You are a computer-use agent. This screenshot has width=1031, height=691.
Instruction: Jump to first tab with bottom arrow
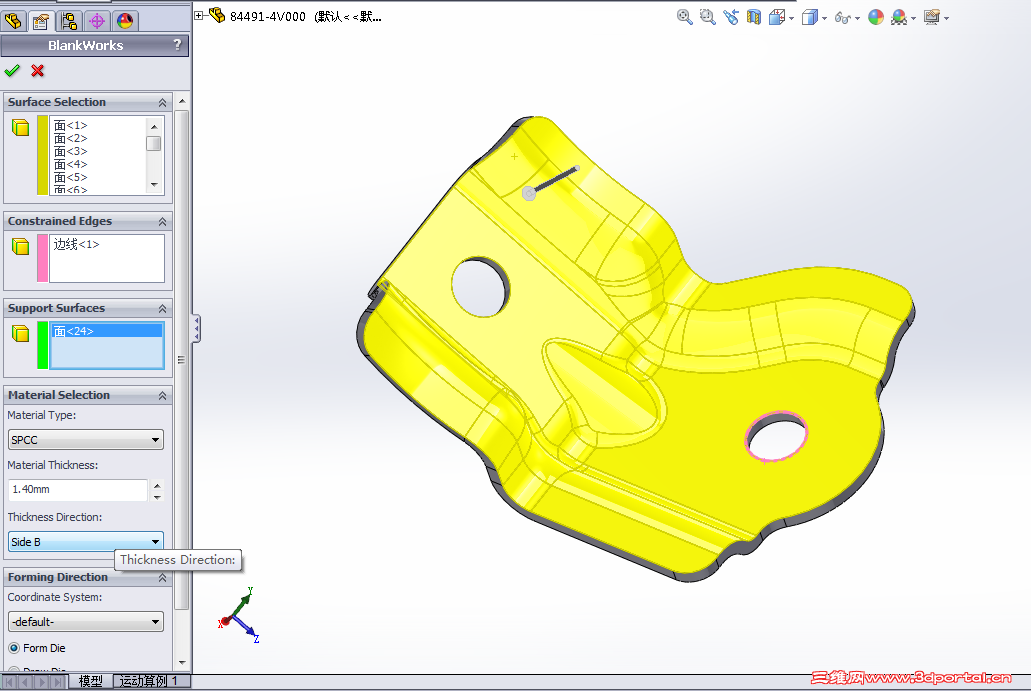pyautogui.click(x=10, y=682)
